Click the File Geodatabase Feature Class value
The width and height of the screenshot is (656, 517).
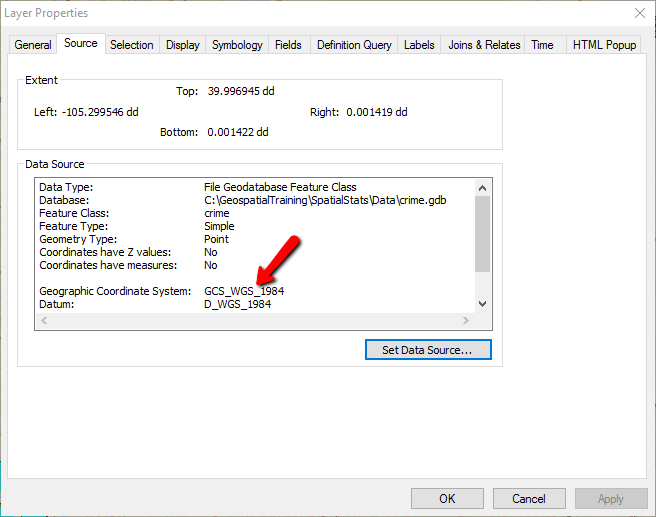click(x=280, y=187)
